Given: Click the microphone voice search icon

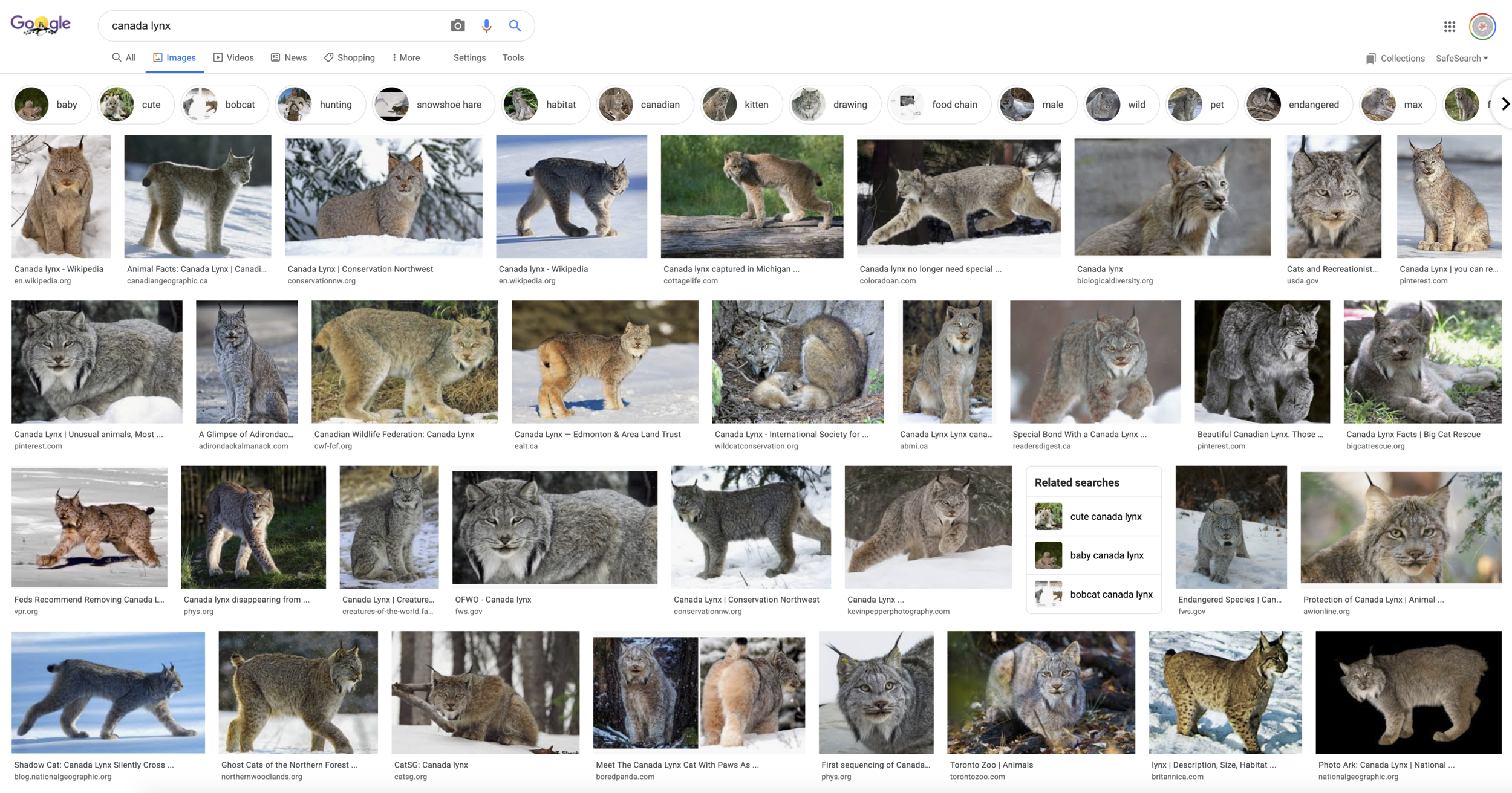Looking at the screenshot, I should coord(486,25).
